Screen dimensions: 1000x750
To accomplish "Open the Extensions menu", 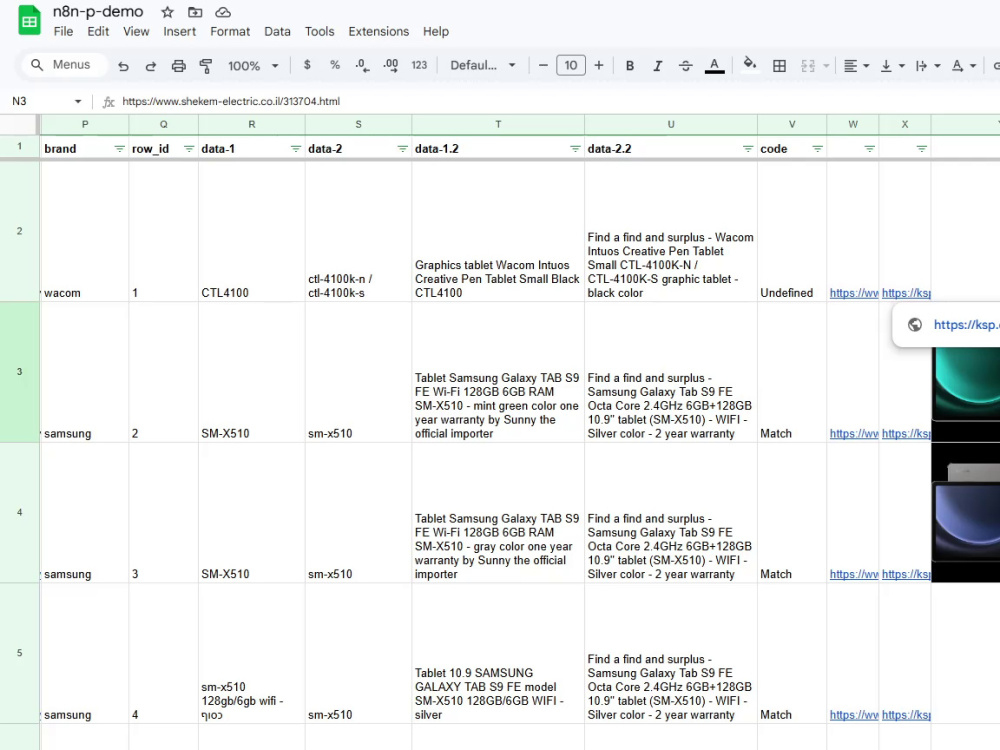I will (378, 31).
